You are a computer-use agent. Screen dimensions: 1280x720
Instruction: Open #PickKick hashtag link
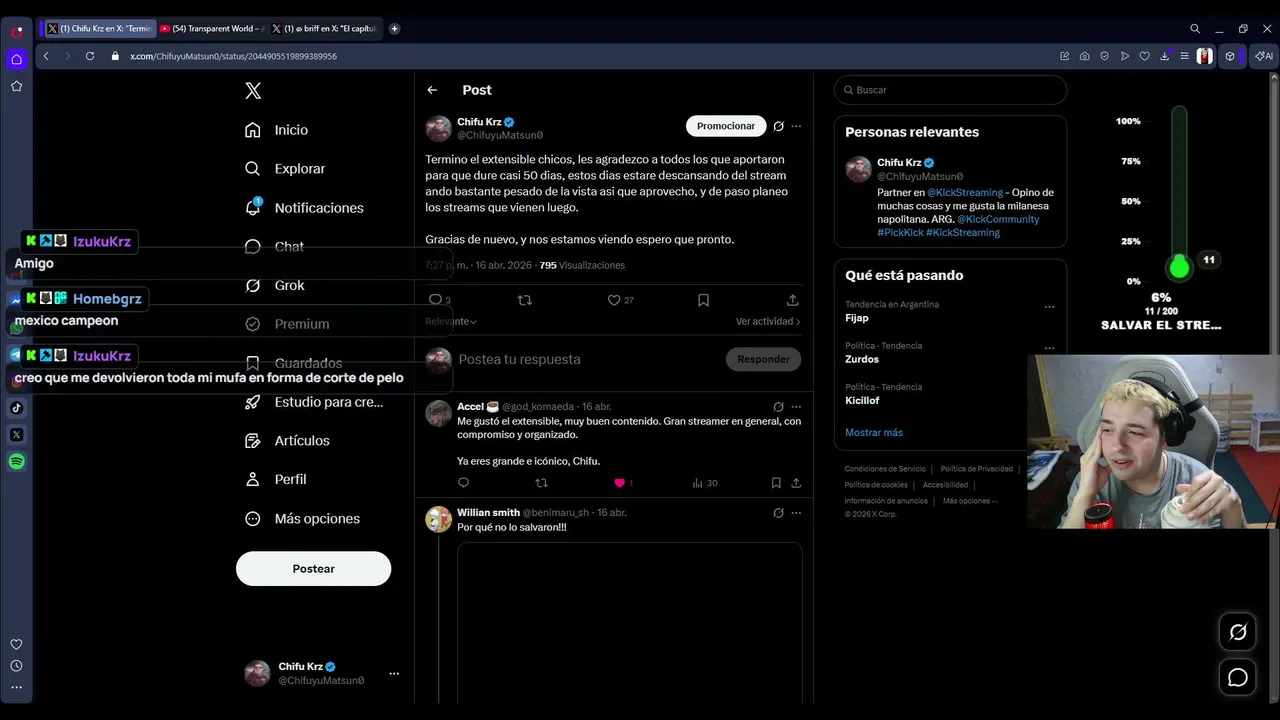click(899, 232)
